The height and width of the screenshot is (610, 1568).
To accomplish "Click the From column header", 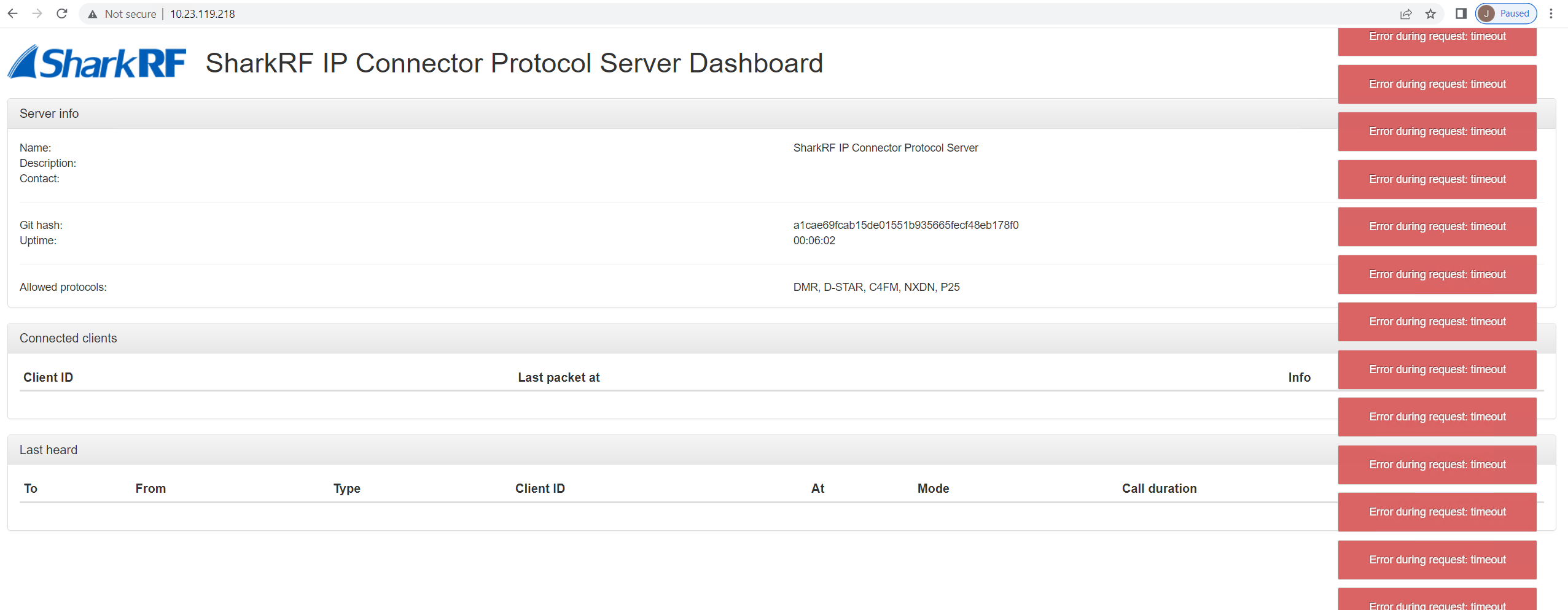I will tap(150, 488).
